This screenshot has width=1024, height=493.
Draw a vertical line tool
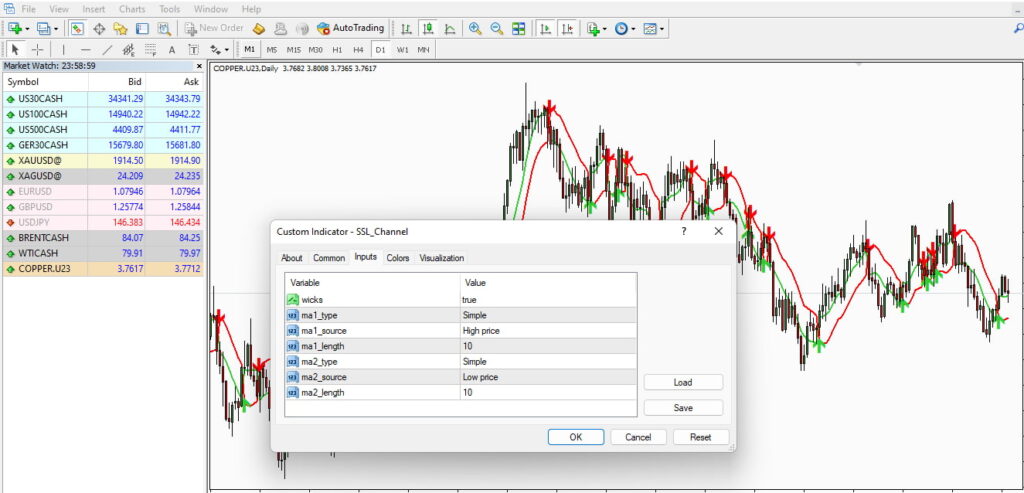(x=63, y=50)
